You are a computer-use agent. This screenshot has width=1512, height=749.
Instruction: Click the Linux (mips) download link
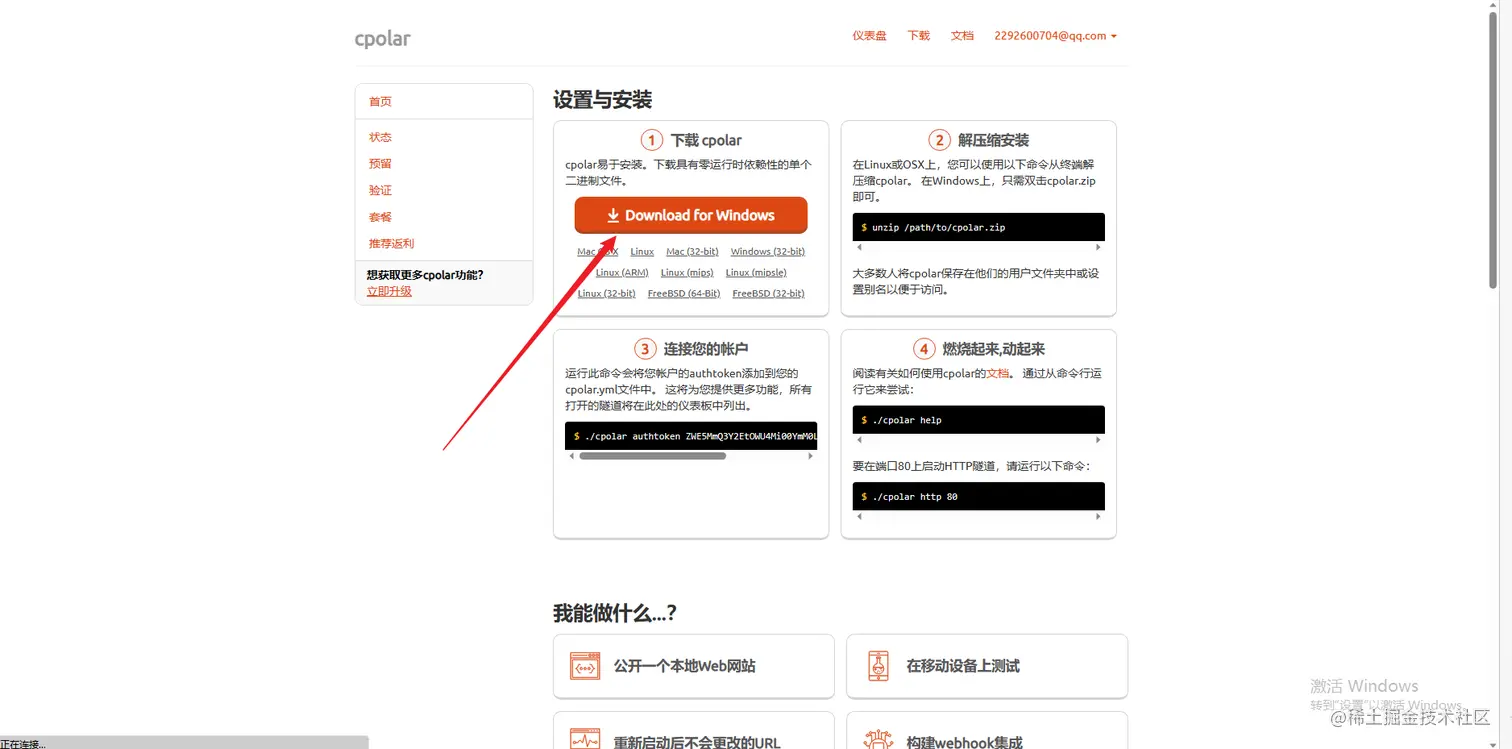[x=687, y=272]
